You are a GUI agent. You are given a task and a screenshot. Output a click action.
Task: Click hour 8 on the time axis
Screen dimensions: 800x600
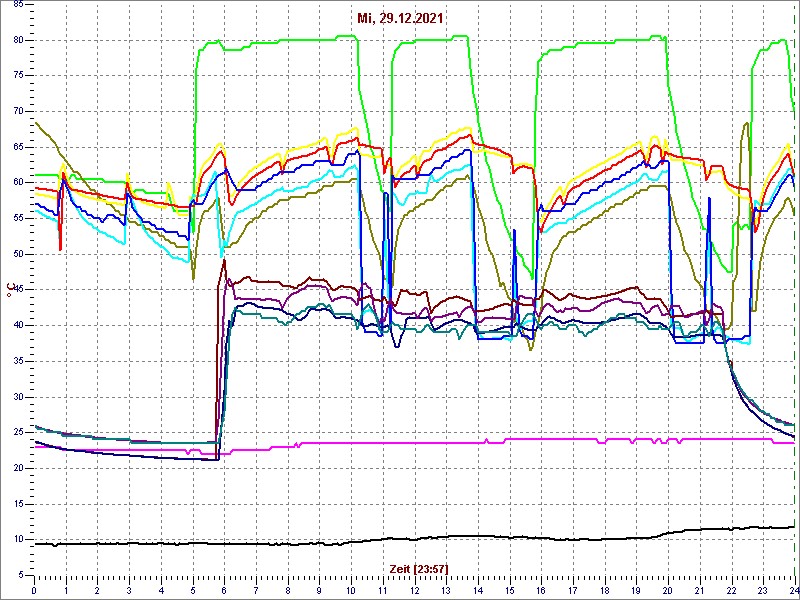click(288, 589)
